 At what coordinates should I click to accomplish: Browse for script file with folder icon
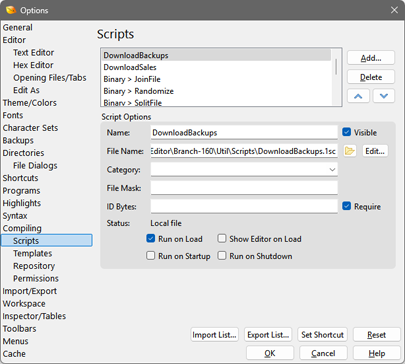[x=349, y=151]
